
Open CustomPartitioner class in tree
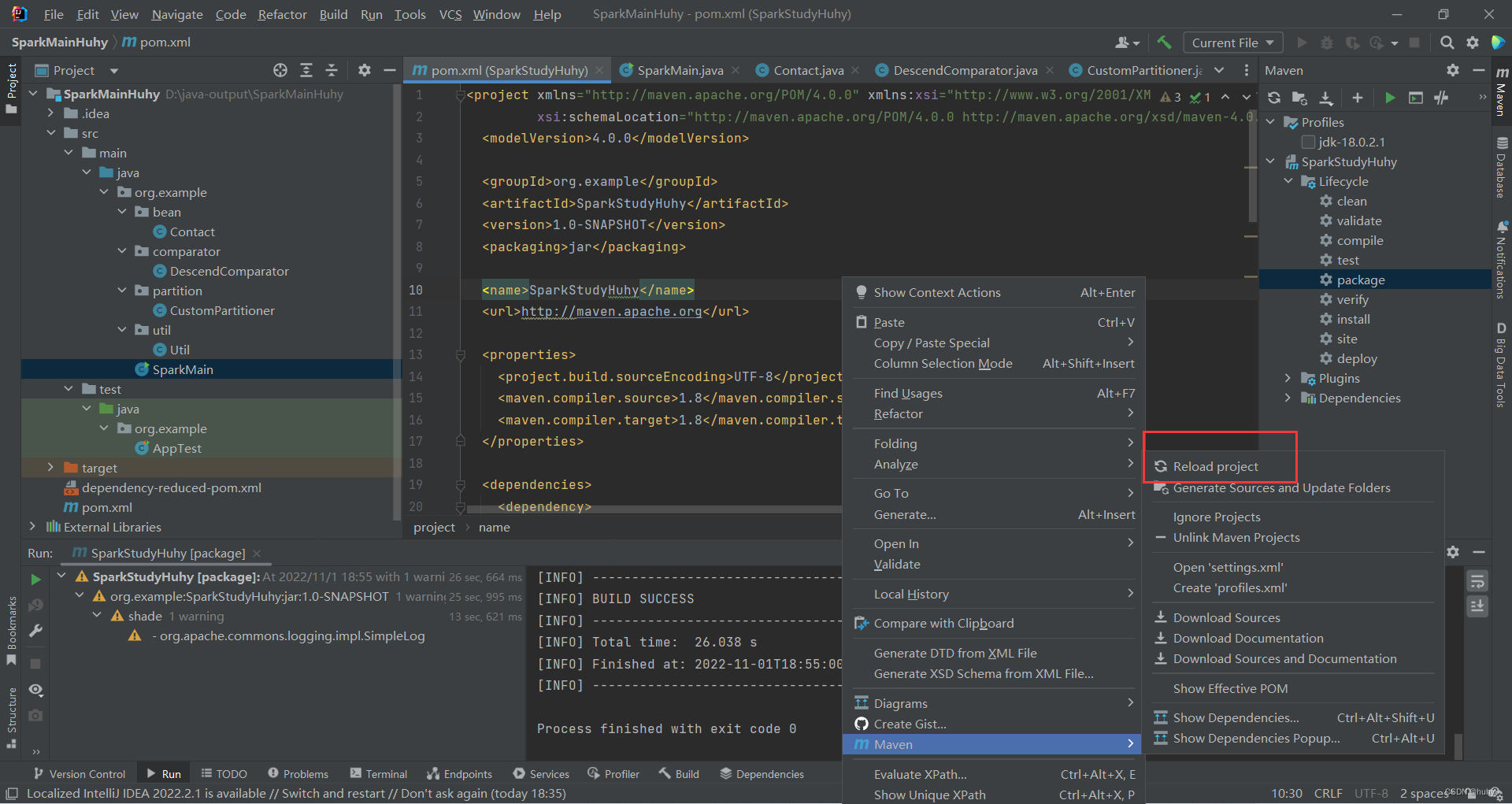pos(222,310)
